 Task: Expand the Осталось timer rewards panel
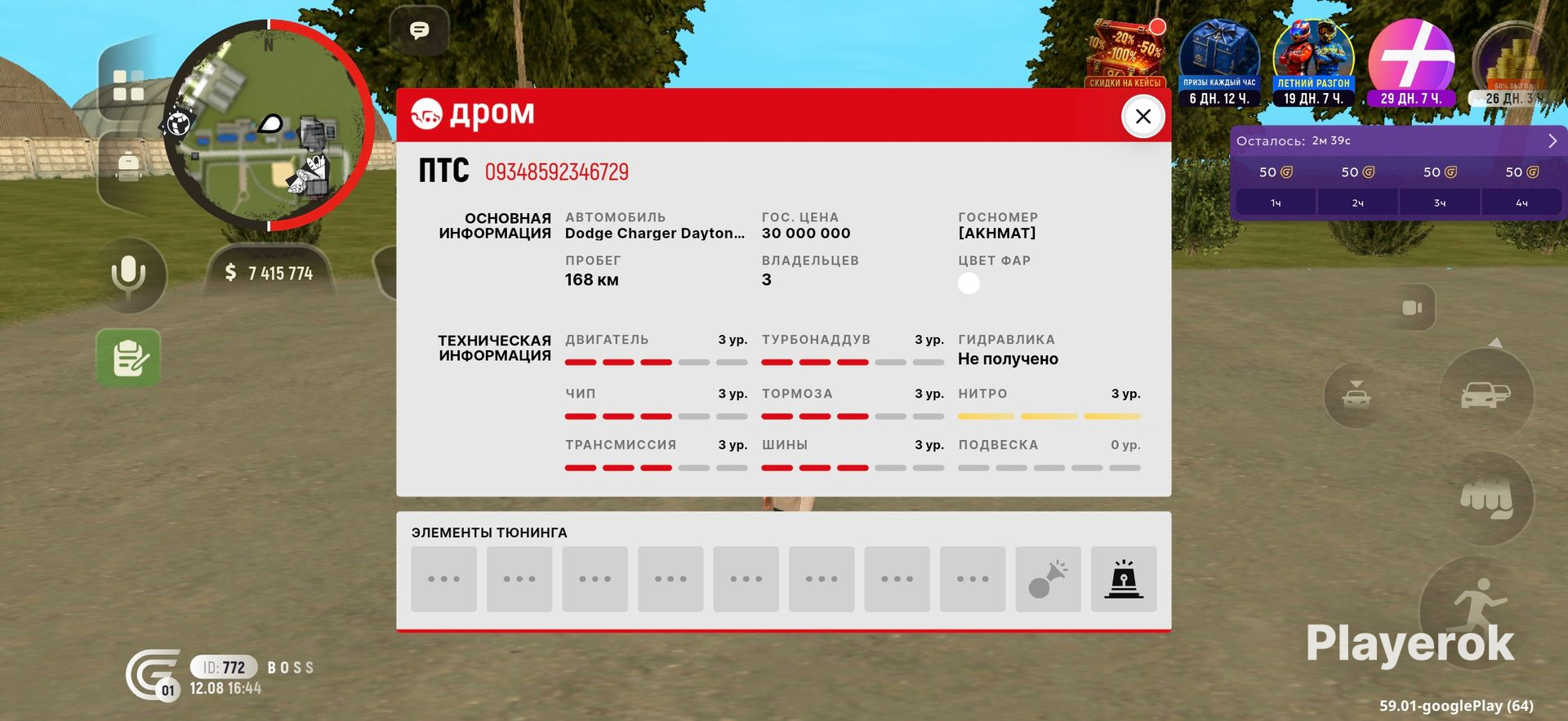coord(1552,140)
